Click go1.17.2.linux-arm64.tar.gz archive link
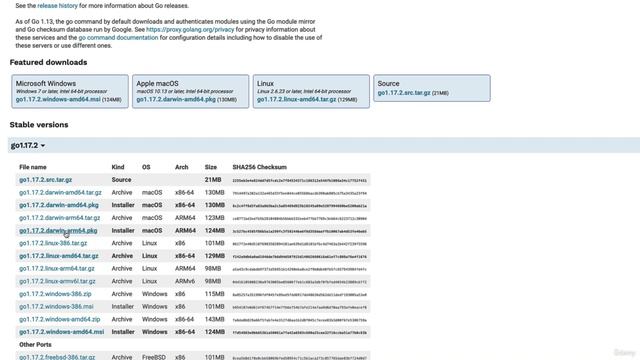640x360 pixels. tap(57, 269)
